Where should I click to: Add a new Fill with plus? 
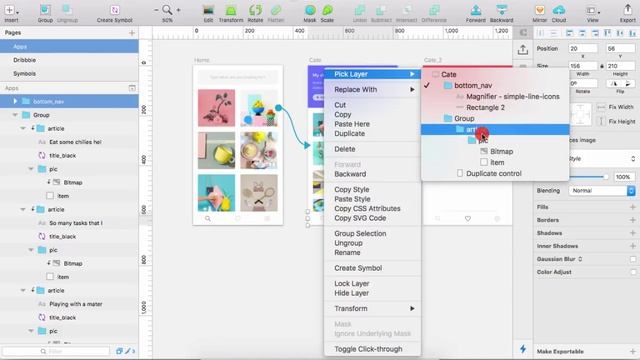pyautogui.click(x=633, y=207)
